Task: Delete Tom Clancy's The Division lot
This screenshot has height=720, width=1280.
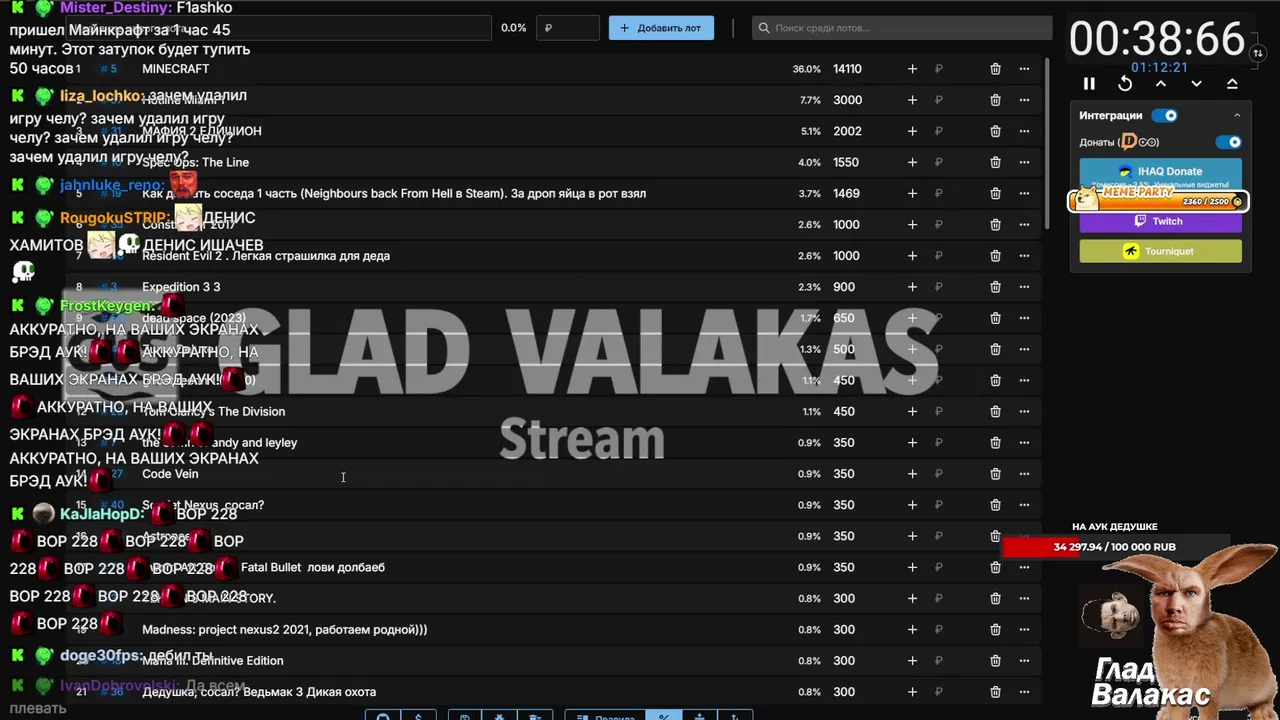Action: (x=995, y=411)
